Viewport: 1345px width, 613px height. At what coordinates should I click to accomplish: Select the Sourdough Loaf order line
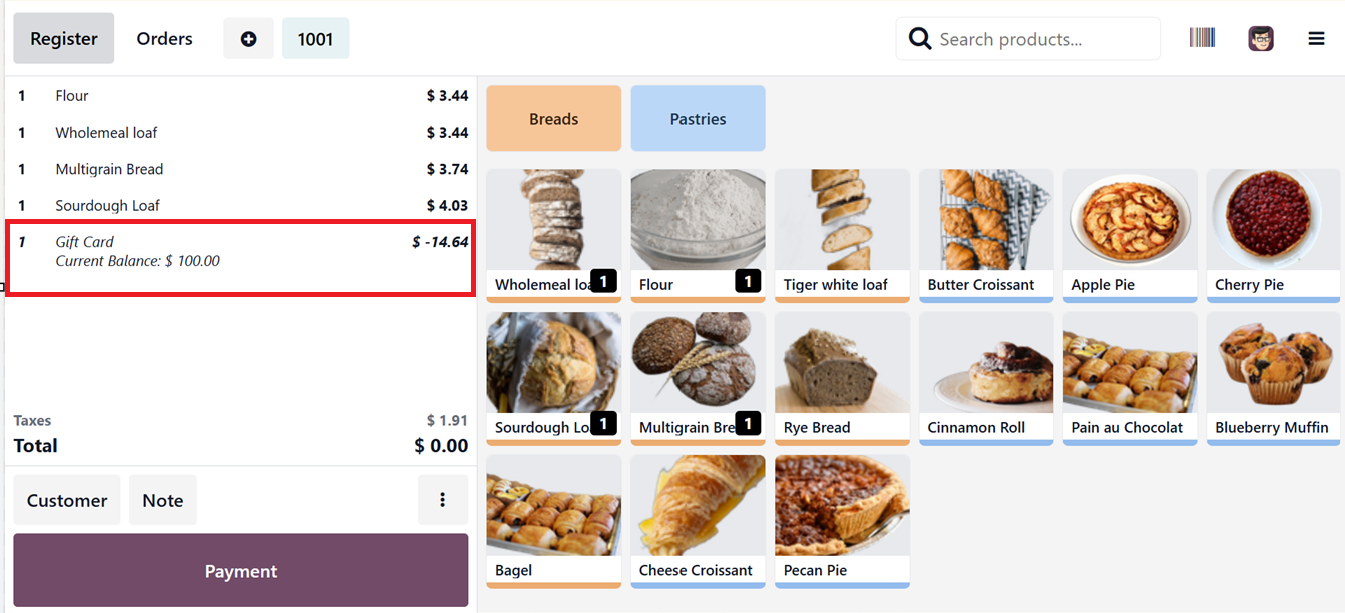coord(240,205)
